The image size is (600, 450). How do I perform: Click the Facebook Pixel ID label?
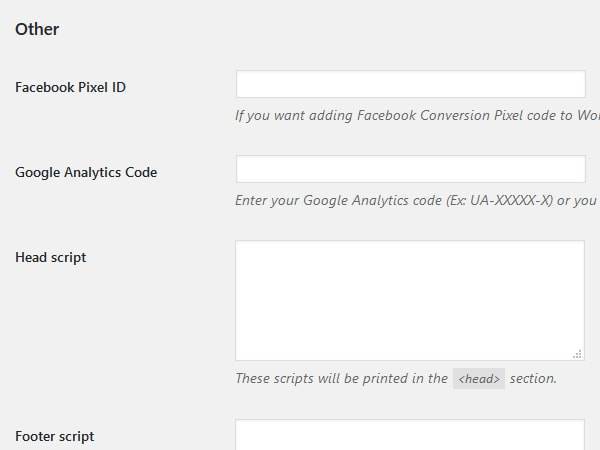[70, 87]
